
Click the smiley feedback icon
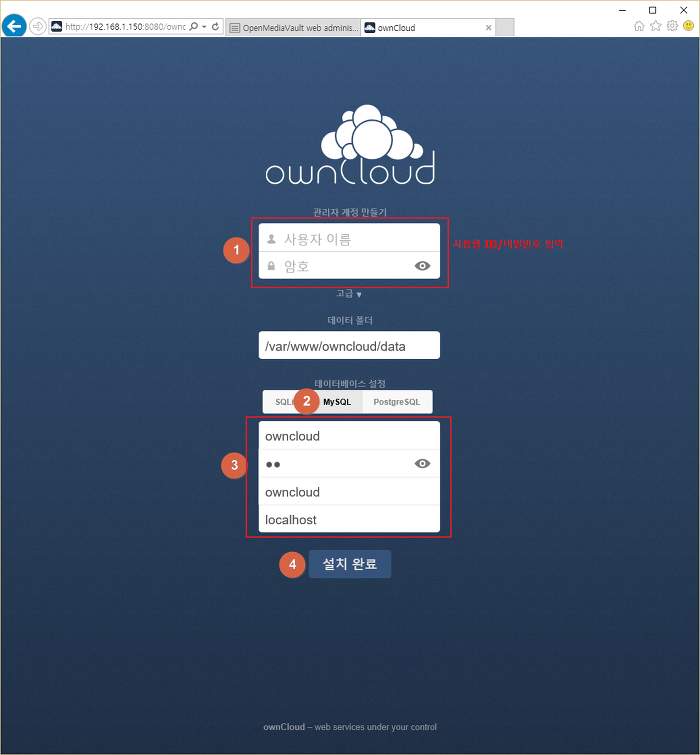688,26
